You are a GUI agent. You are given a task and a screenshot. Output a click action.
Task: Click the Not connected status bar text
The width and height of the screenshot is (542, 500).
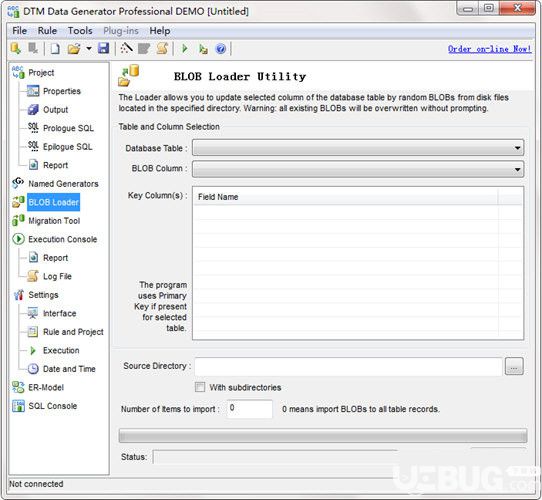[x=36, y=484]
